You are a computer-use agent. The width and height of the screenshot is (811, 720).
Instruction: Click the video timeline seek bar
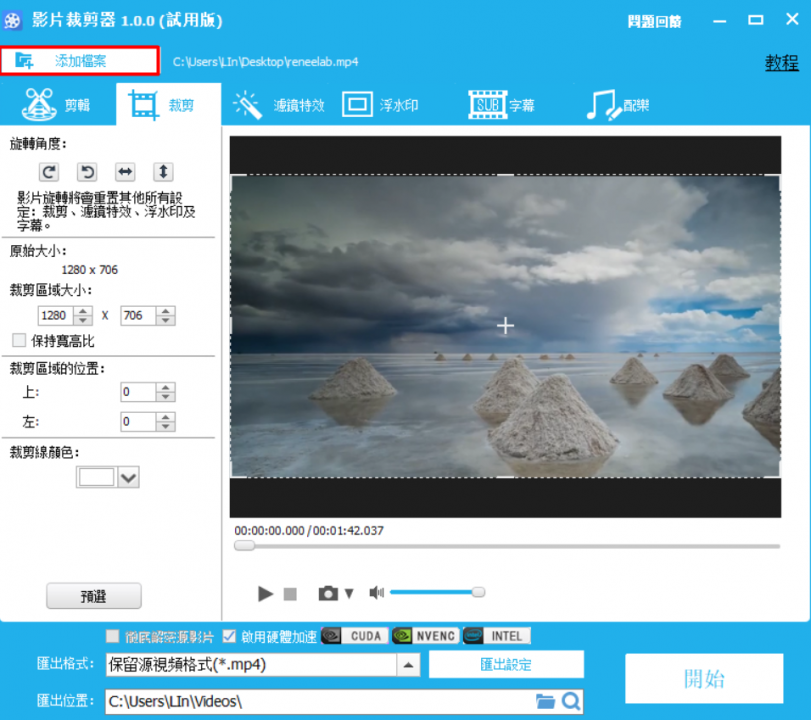506,546
